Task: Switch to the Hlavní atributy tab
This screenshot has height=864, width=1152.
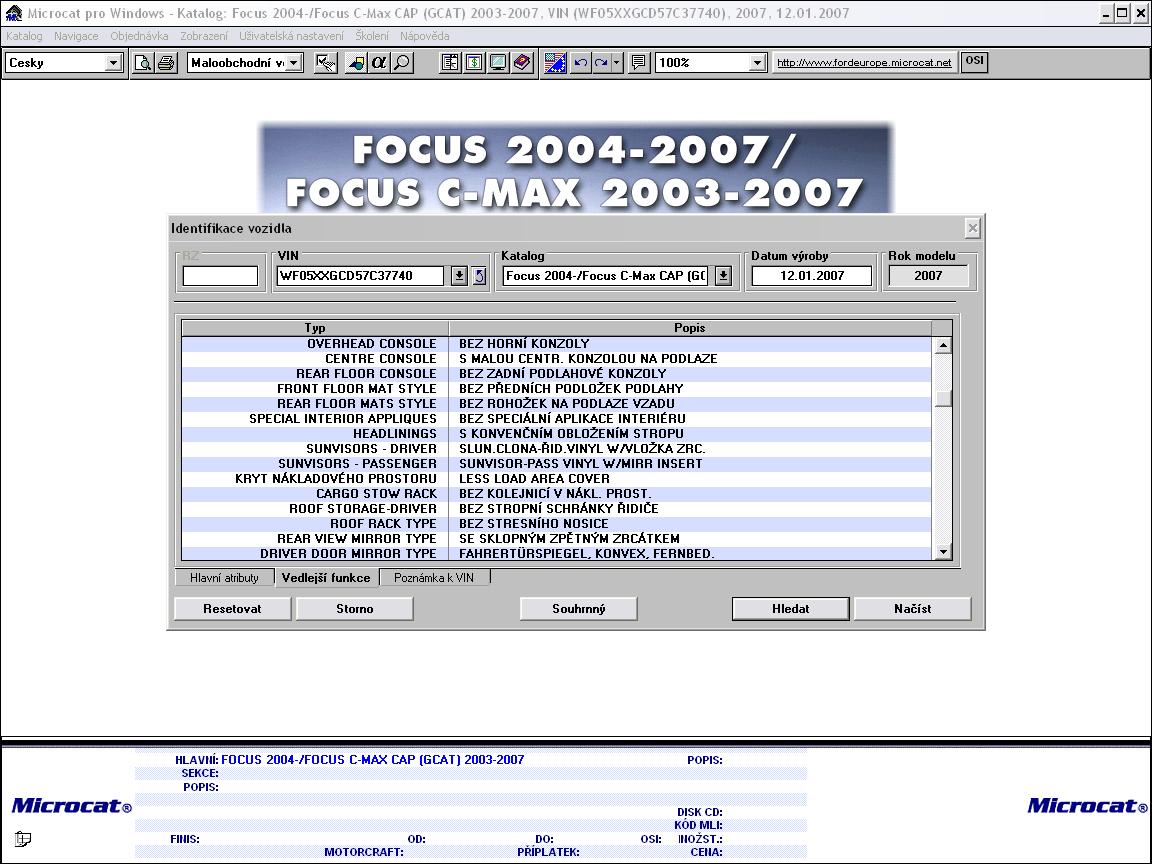Action: click(224, 577)
